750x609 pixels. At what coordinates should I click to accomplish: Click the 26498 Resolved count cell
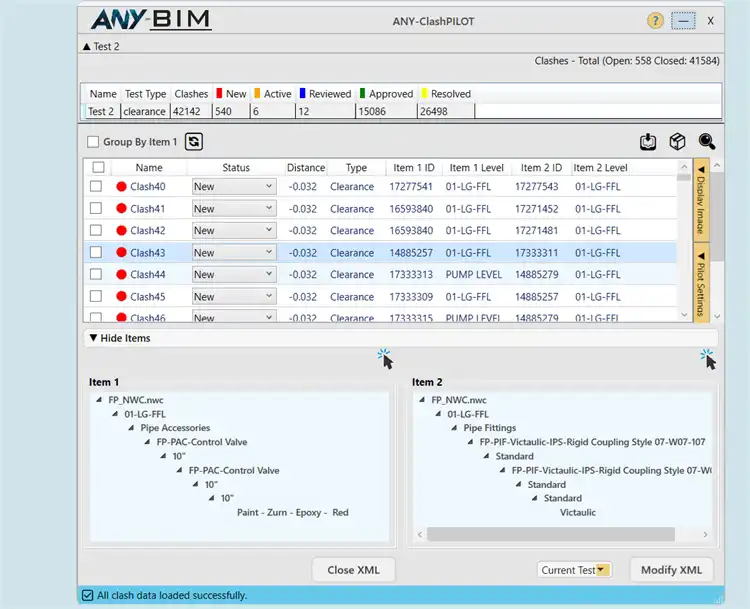(445, 111)
